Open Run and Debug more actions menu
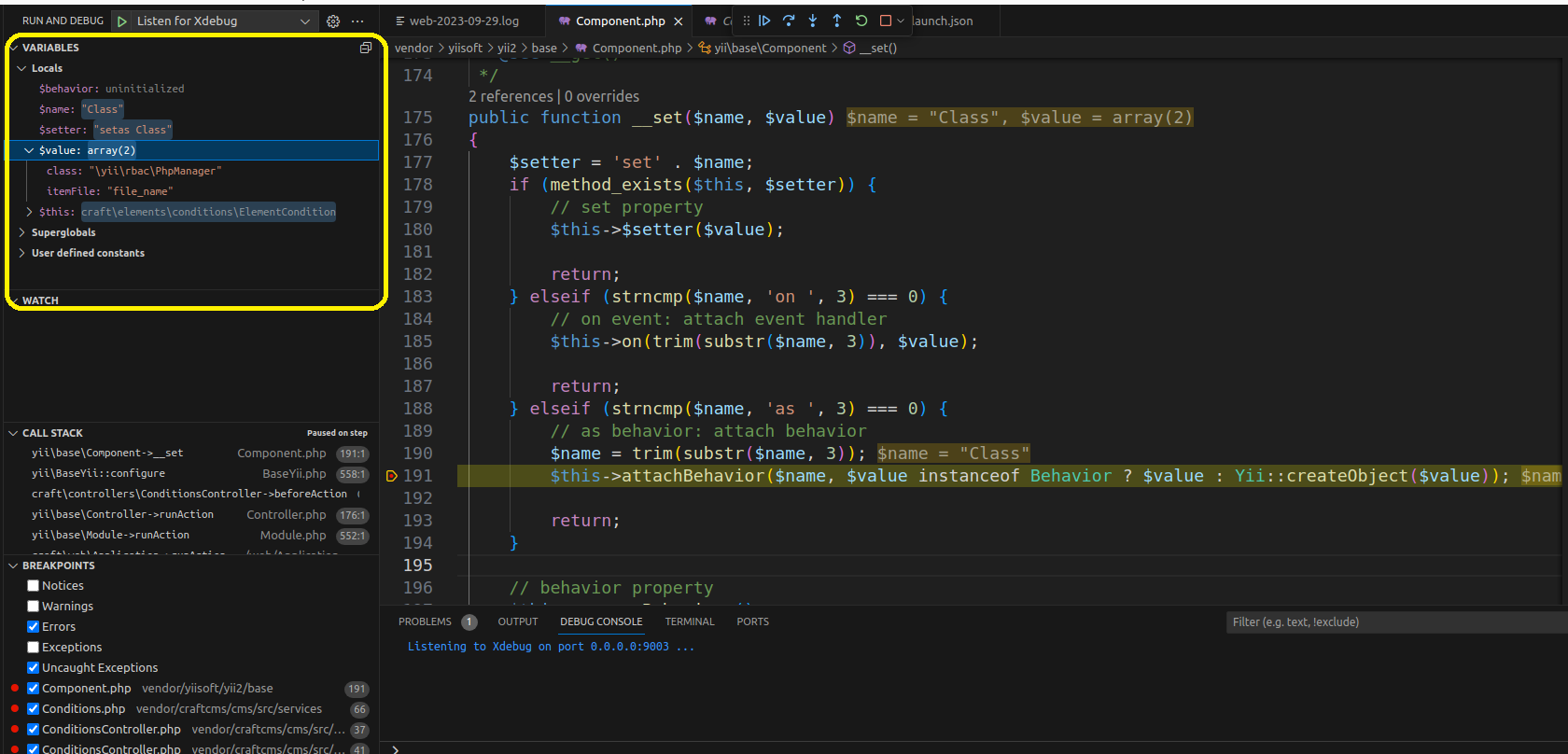This screenshot has width=1568, height=754. [x=357, y=21]
